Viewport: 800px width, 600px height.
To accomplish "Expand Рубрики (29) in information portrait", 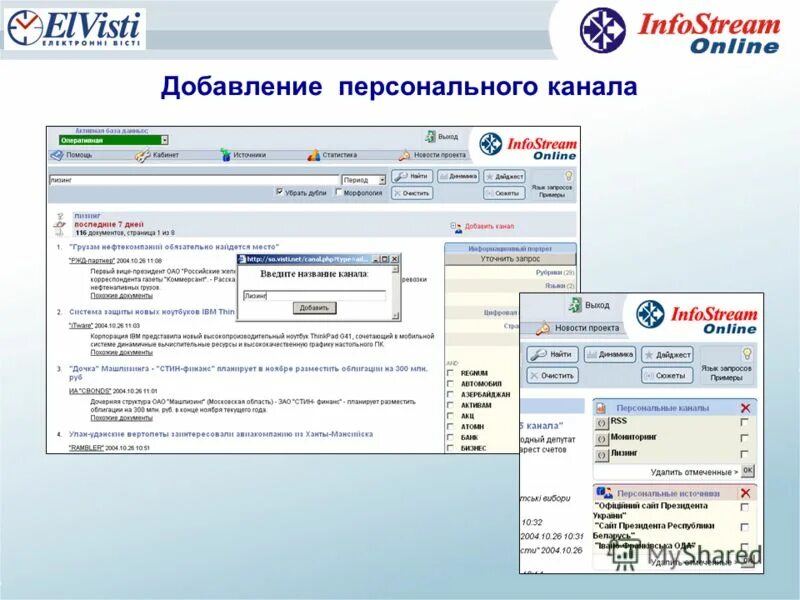I will (555, 273).
